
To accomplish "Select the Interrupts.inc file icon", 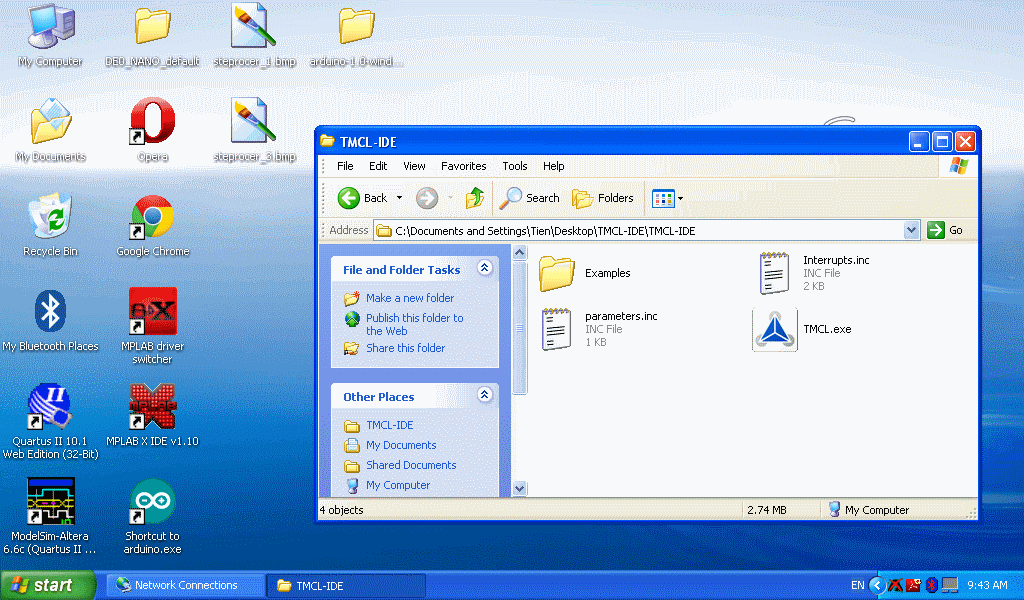I will [x=775, y=273].
